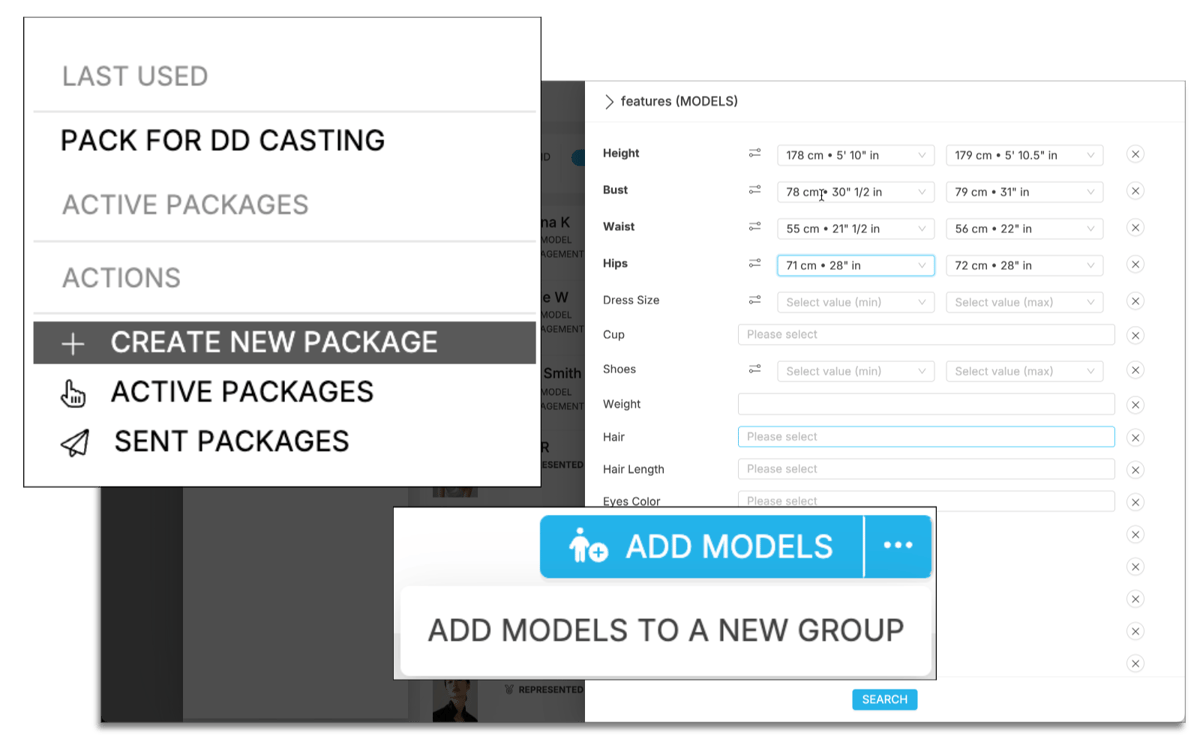1200x736 pixels.
Task: Toggle the range slider icon next to Height
Action: pyautogui.click(x=755, y=154)
